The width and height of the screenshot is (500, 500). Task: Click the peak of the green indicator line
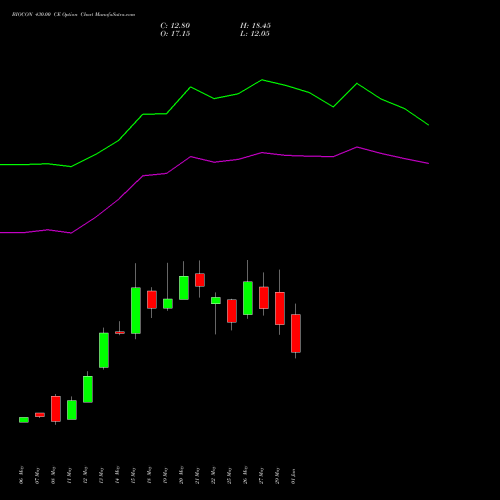tap(262, 80)
